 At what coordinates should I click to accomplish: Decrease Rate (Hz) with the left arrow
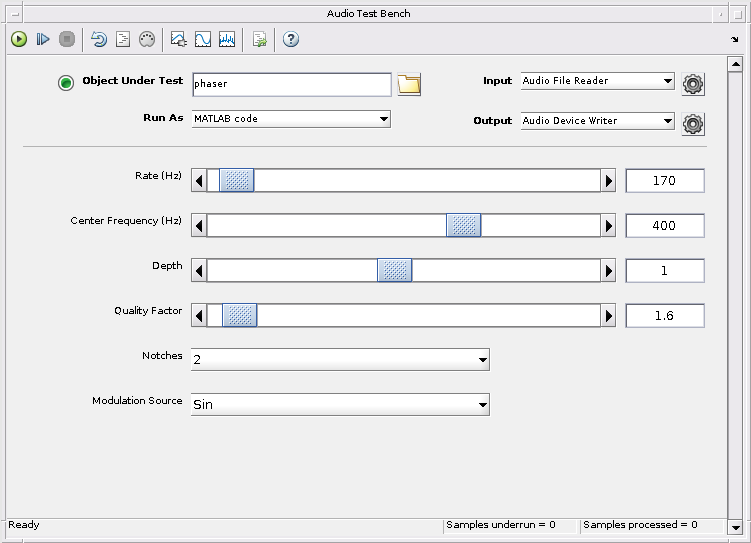[199, 181]
